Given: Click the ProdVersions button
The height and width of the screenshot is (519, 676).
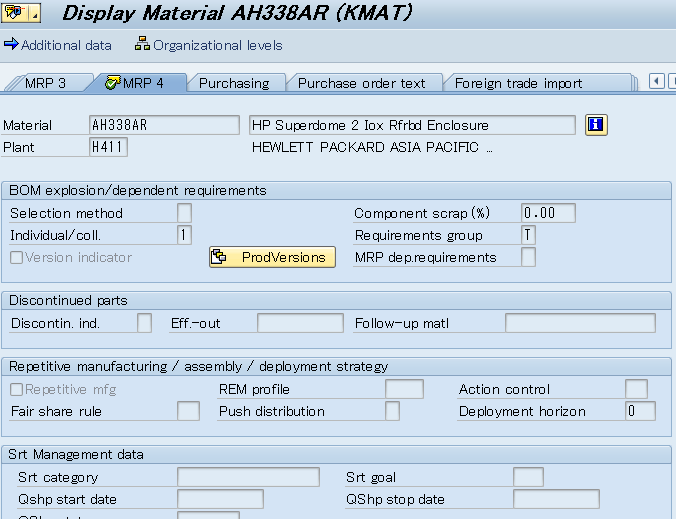Looking at the screenshot, I should click(x=272, y=257).
